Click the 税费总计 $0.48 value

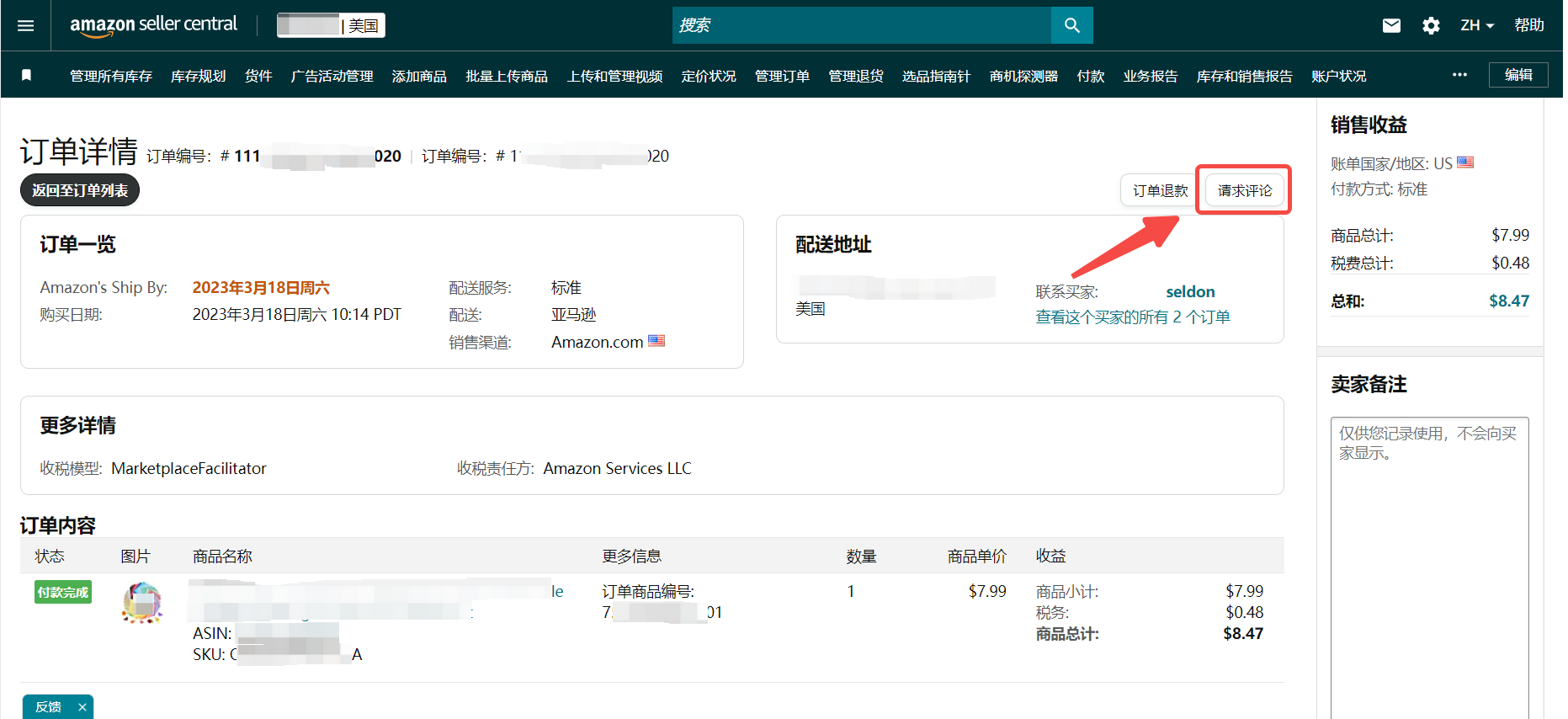tap(1510, 263)
